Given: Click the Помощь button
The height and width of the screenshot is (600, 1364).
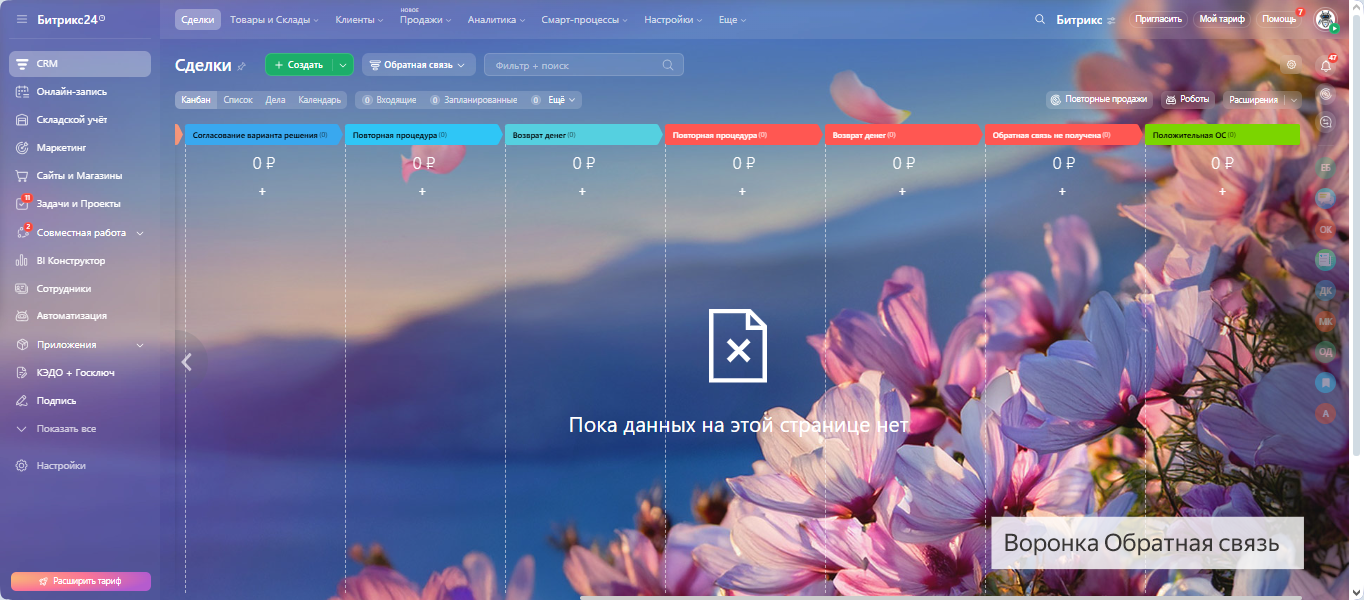Looking at the screenshot, I should click(x=1279, y=19).
